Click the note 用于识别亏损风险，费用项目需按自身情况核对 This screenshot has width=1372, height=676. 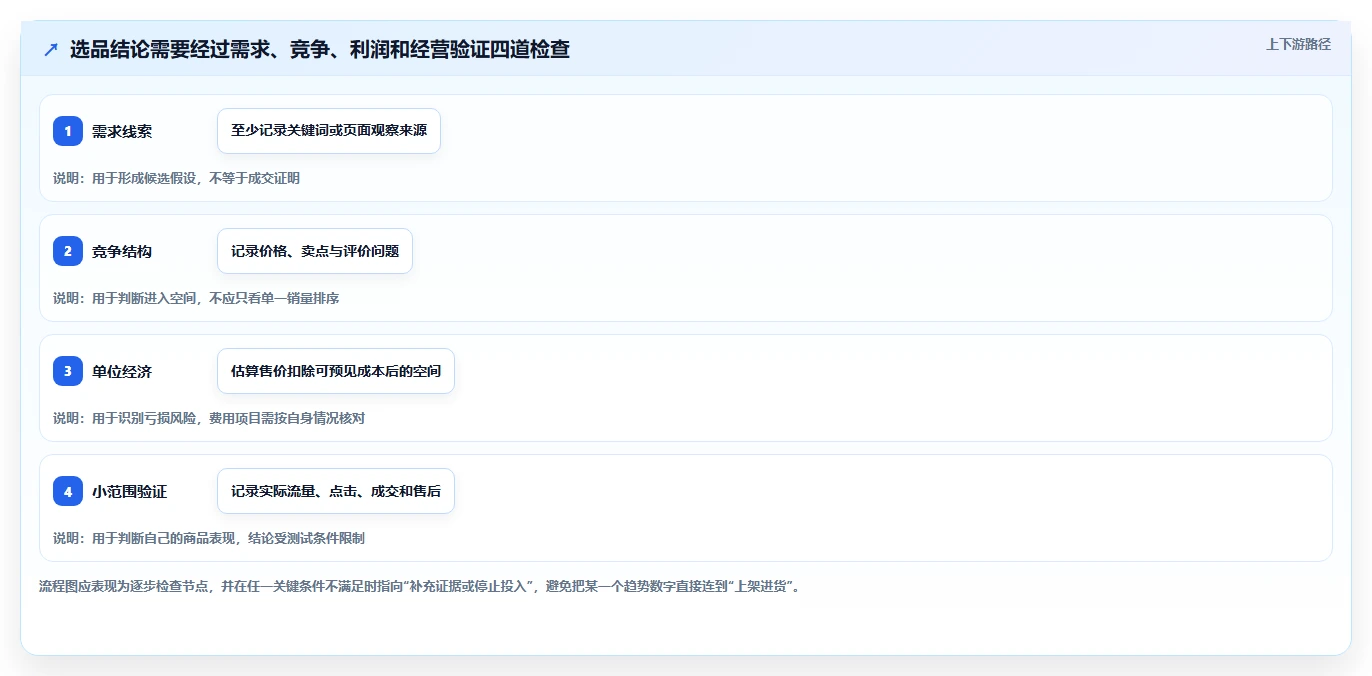click(x=228, y=419)
